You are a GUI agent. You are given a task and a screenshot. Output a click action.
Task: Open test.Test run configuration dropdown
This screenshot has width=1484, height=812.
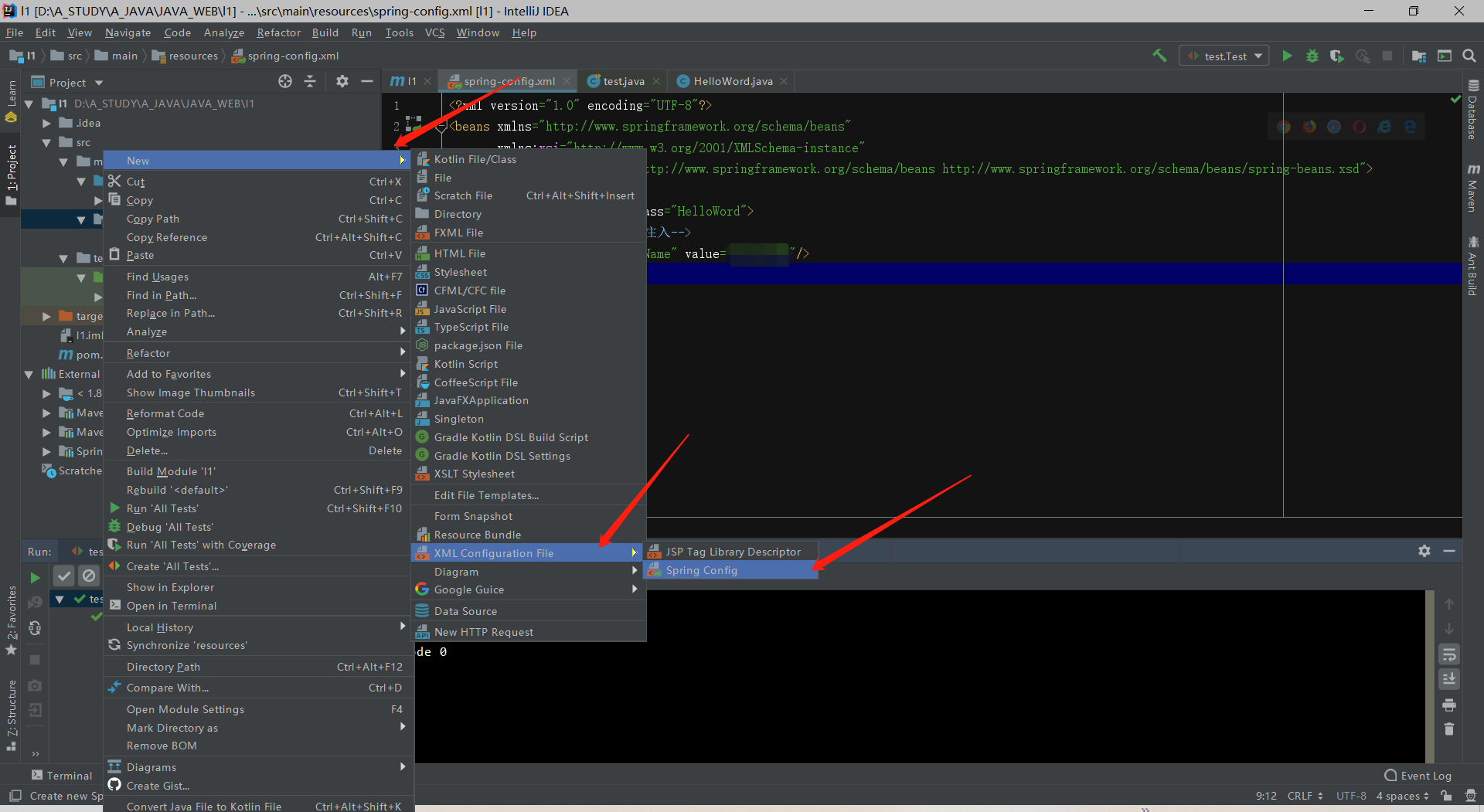point(1224,56)
